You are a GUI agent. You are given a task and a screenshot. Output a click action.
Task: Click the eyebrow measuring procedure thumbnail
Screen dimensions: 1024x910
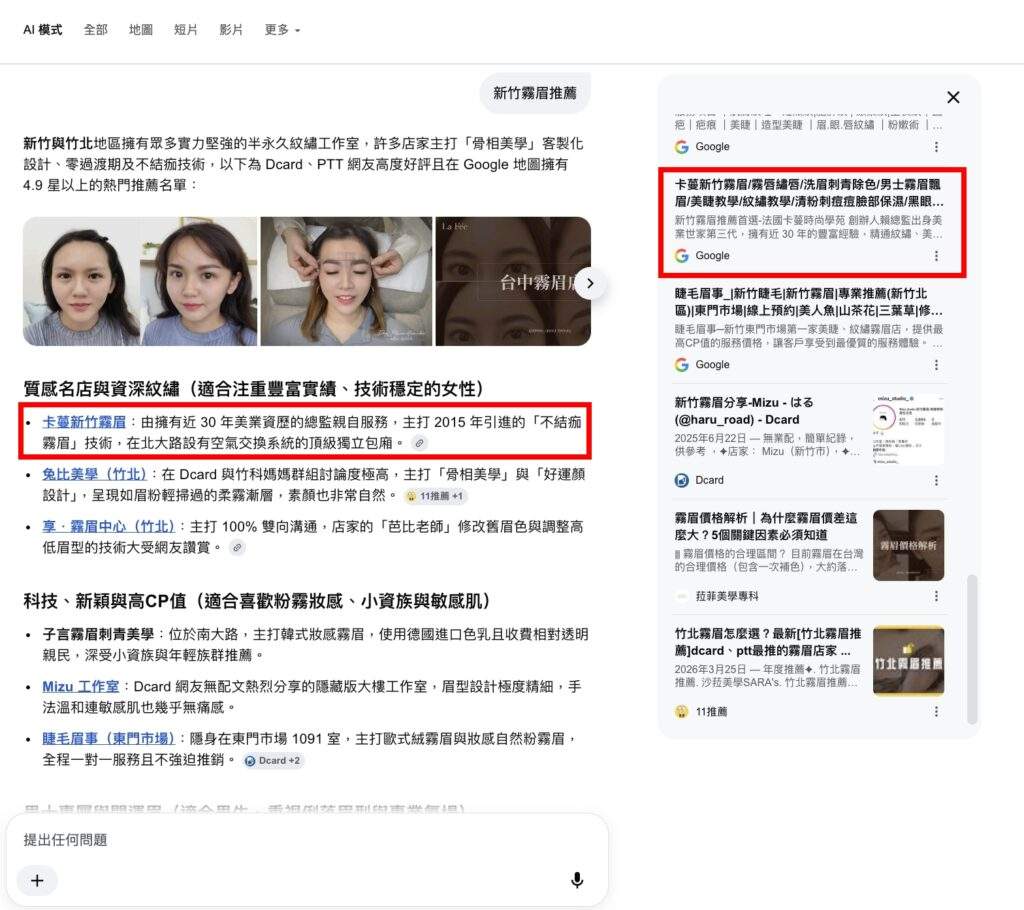coord(346,282)
